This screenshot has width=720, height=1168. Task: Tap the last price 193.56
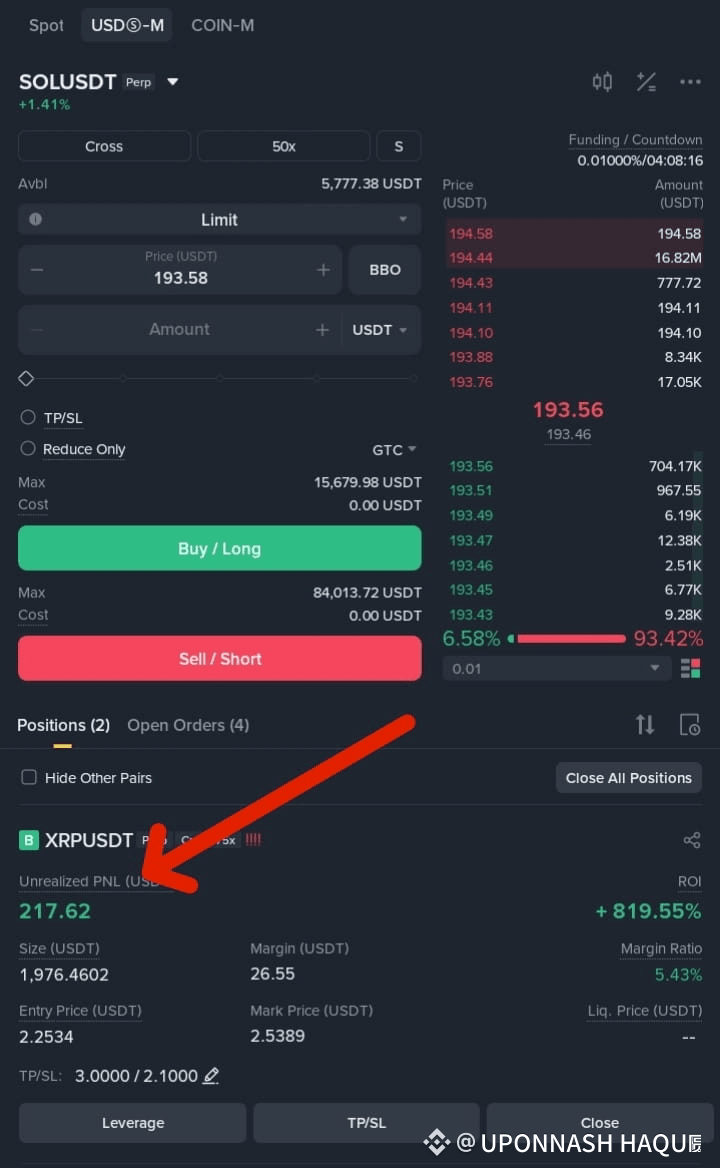point(568,410)
